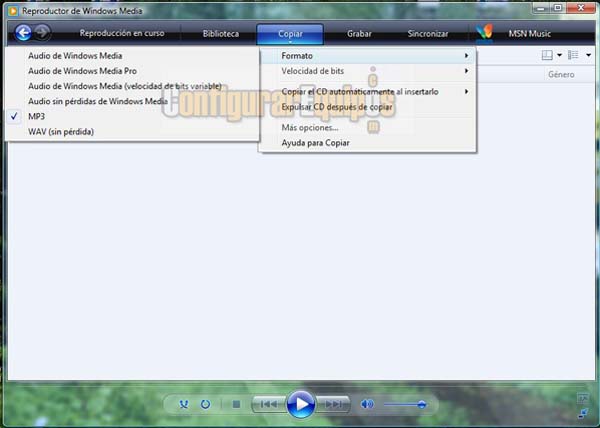This screenshot has height=428, width=600.
Task: Open the dropdown arrow under Copiar tab
Action: (290, 42)
